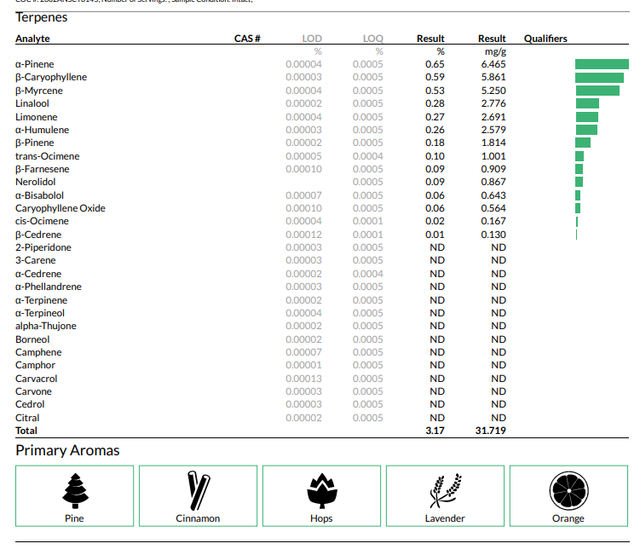This screenshot has width=640, height=545.
Task: Click the Primary Aromas heading
Action: (x=67, y=450)
